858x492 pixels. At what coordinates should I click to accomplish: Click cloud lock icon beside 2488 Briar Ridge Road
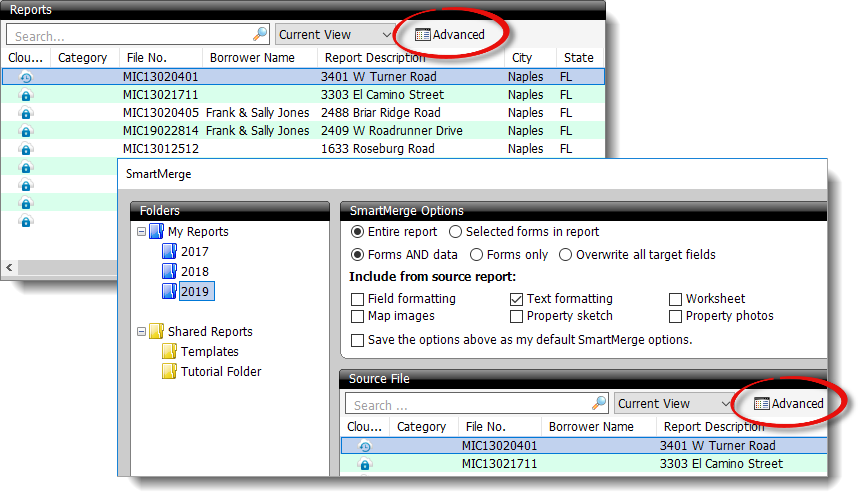pyautogui.click(x=26, y=113)
